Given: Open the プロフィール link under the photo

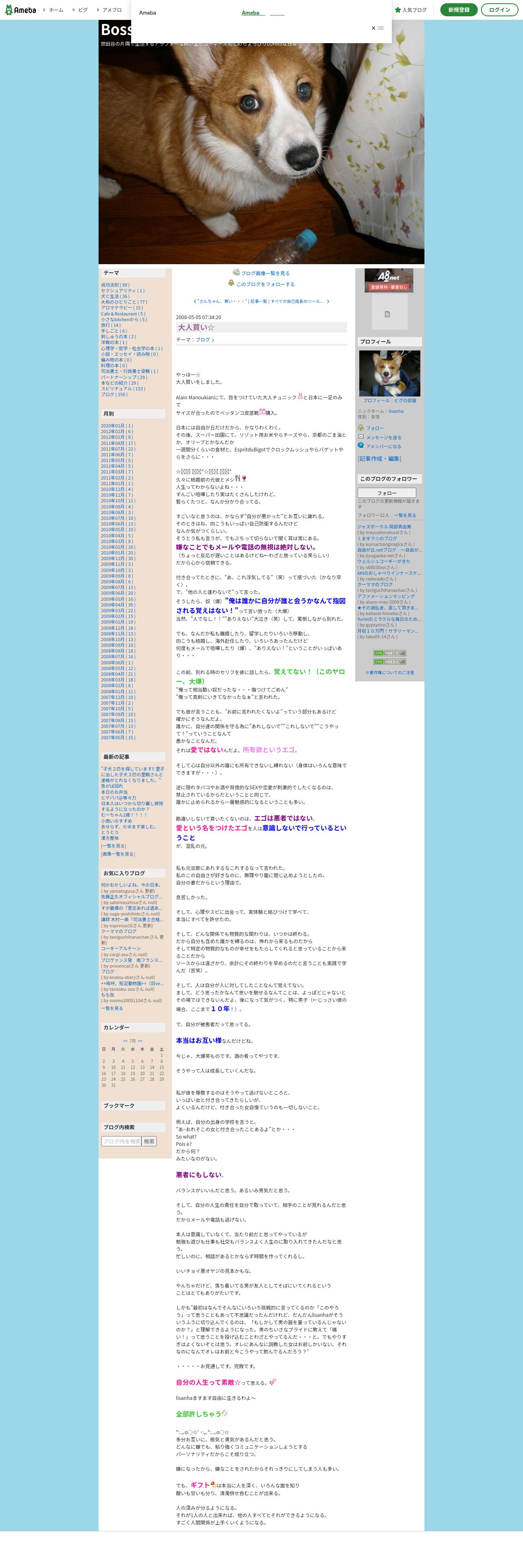Looking at the screenshot, I should click(376, 401).
